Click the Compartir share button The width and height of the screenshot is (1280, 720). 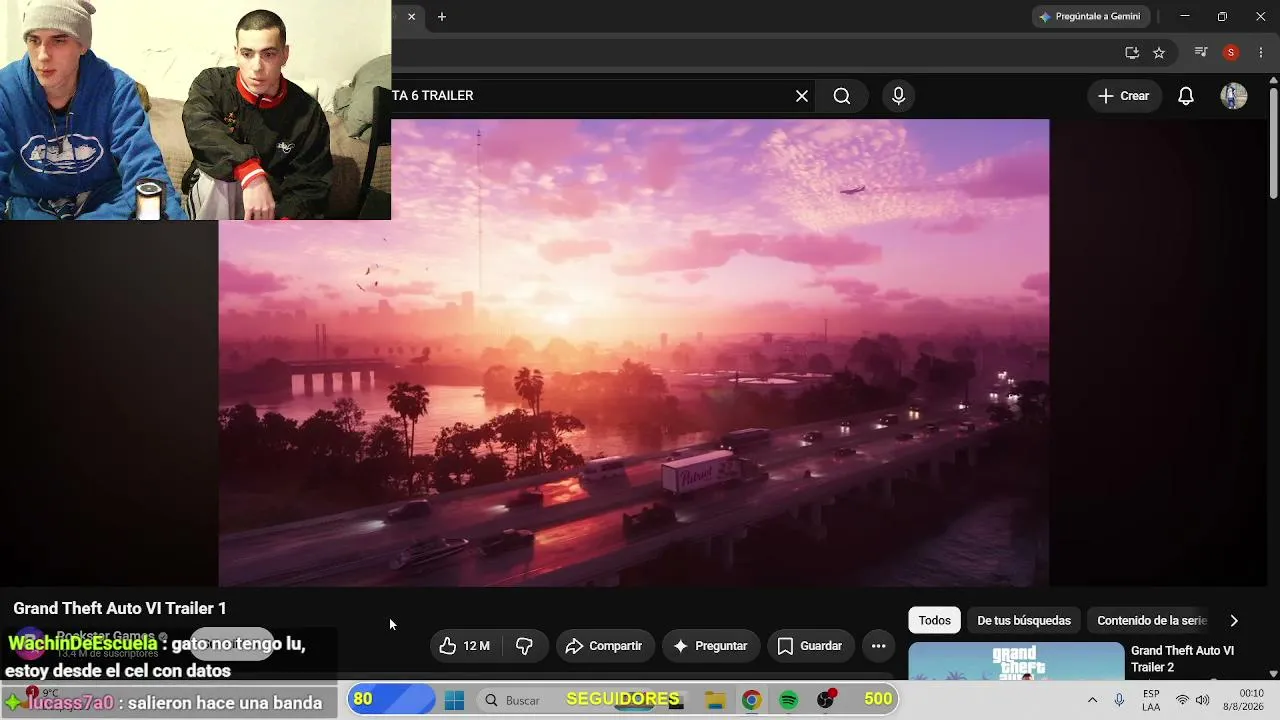pyautogui.click(x=605, y=646)
